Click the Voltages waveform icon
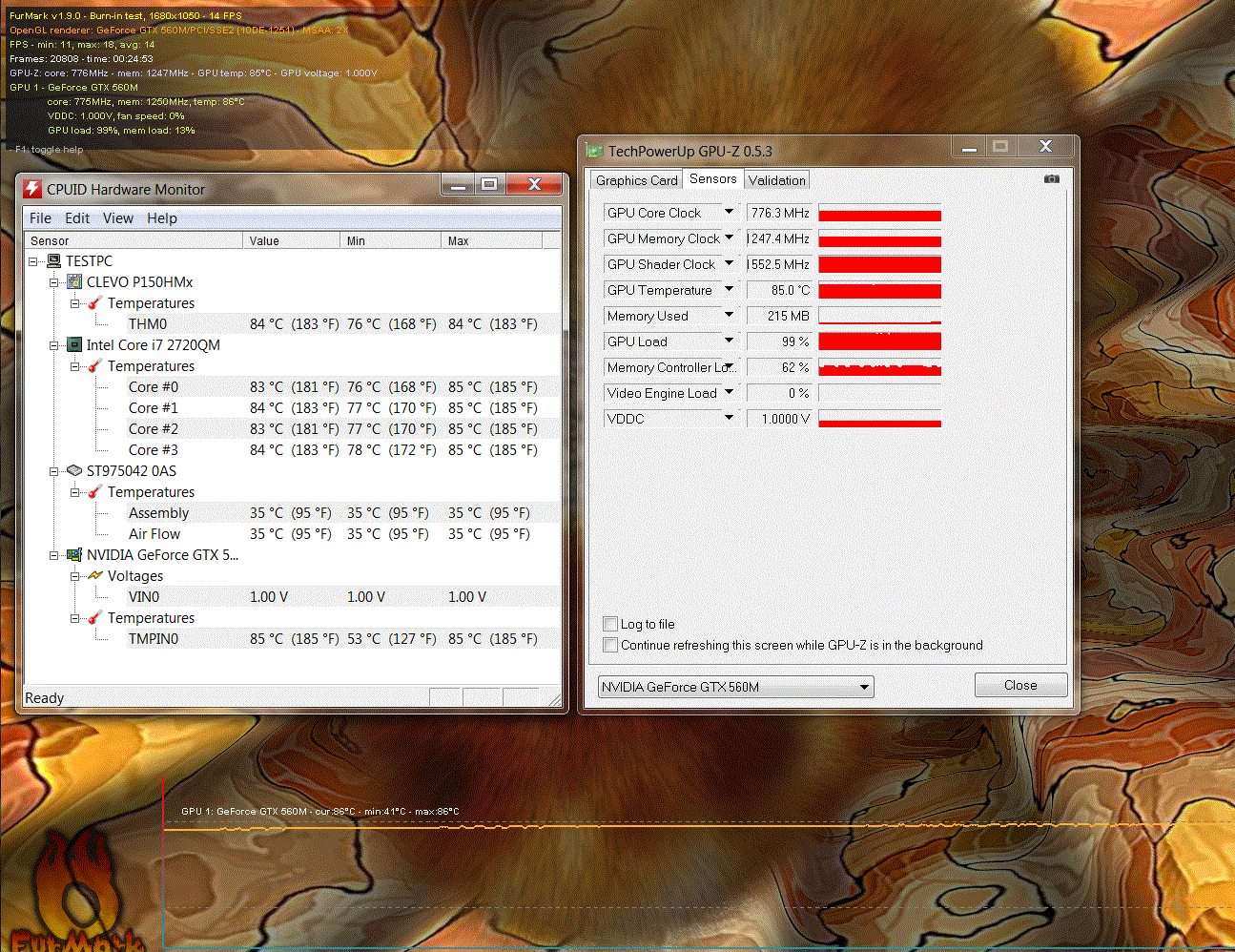1235x952 pixels. 95,575
